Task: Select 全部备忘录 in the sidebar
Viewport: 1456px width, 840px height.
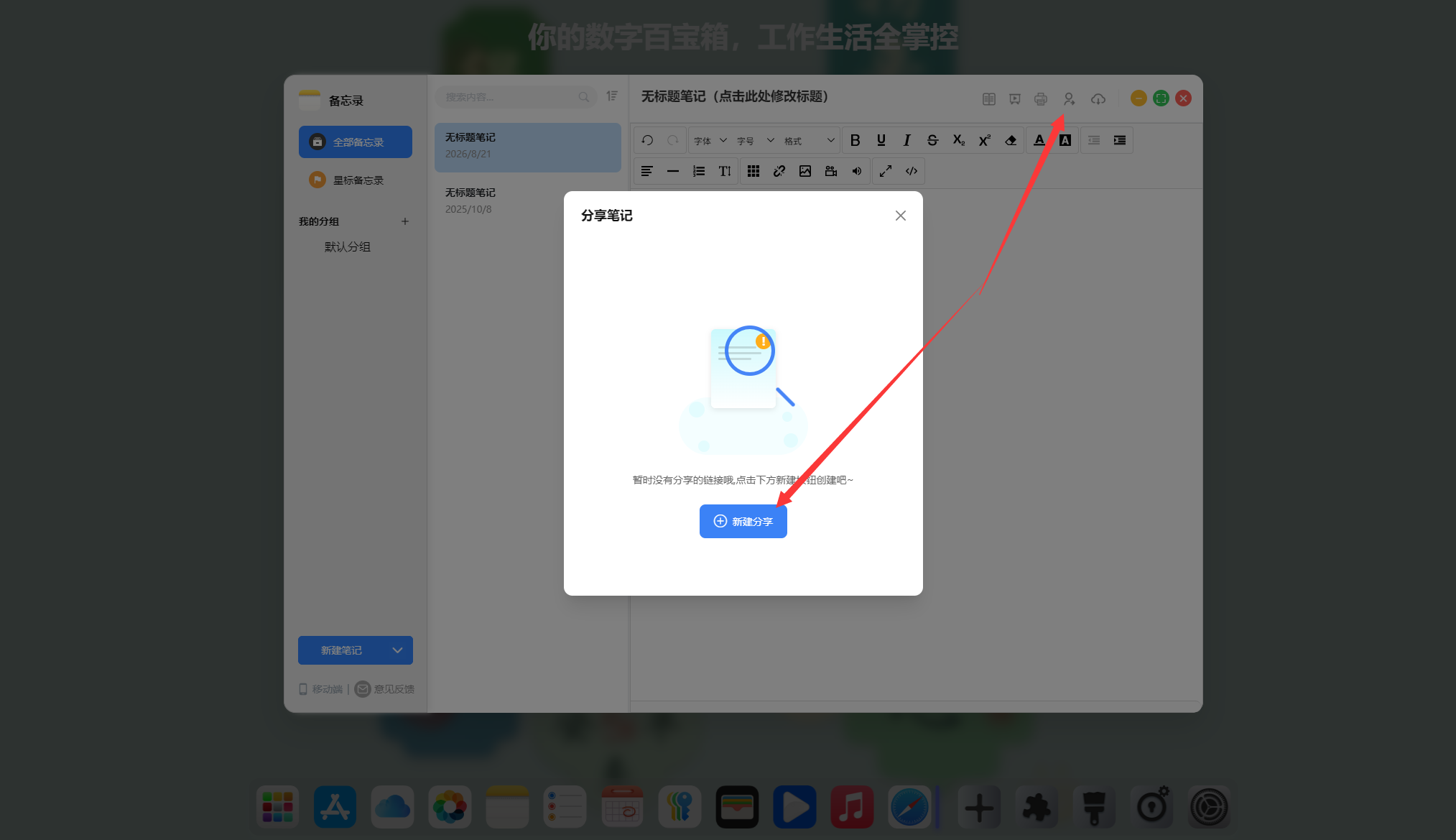Action: click(x=355, y=142)
